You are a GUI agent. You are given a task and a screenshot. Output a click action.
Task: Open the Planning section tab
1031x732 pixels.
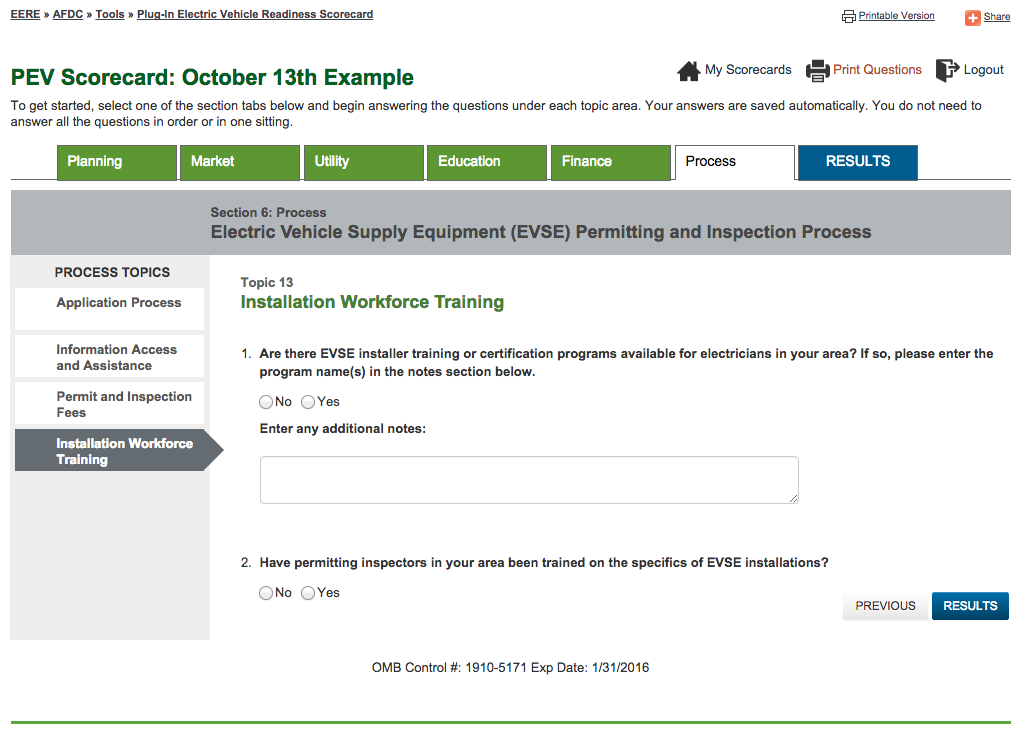click(117, 162)
